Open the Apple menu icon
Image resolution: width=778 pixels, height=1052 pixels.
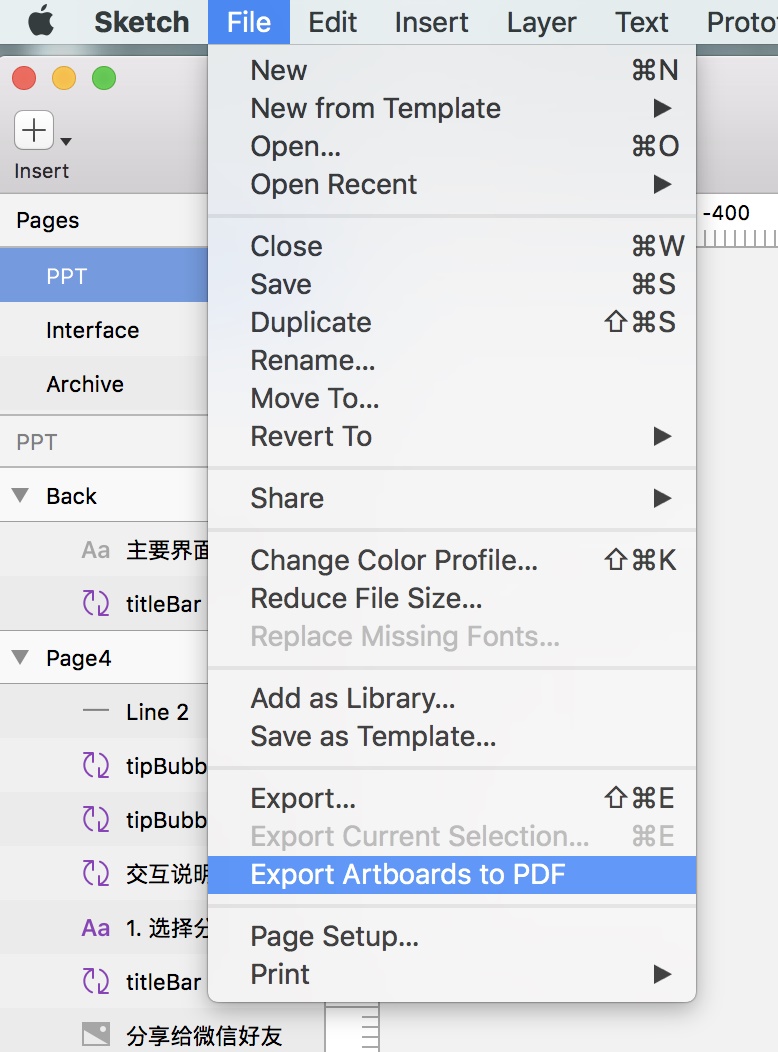tap(41, 21)
